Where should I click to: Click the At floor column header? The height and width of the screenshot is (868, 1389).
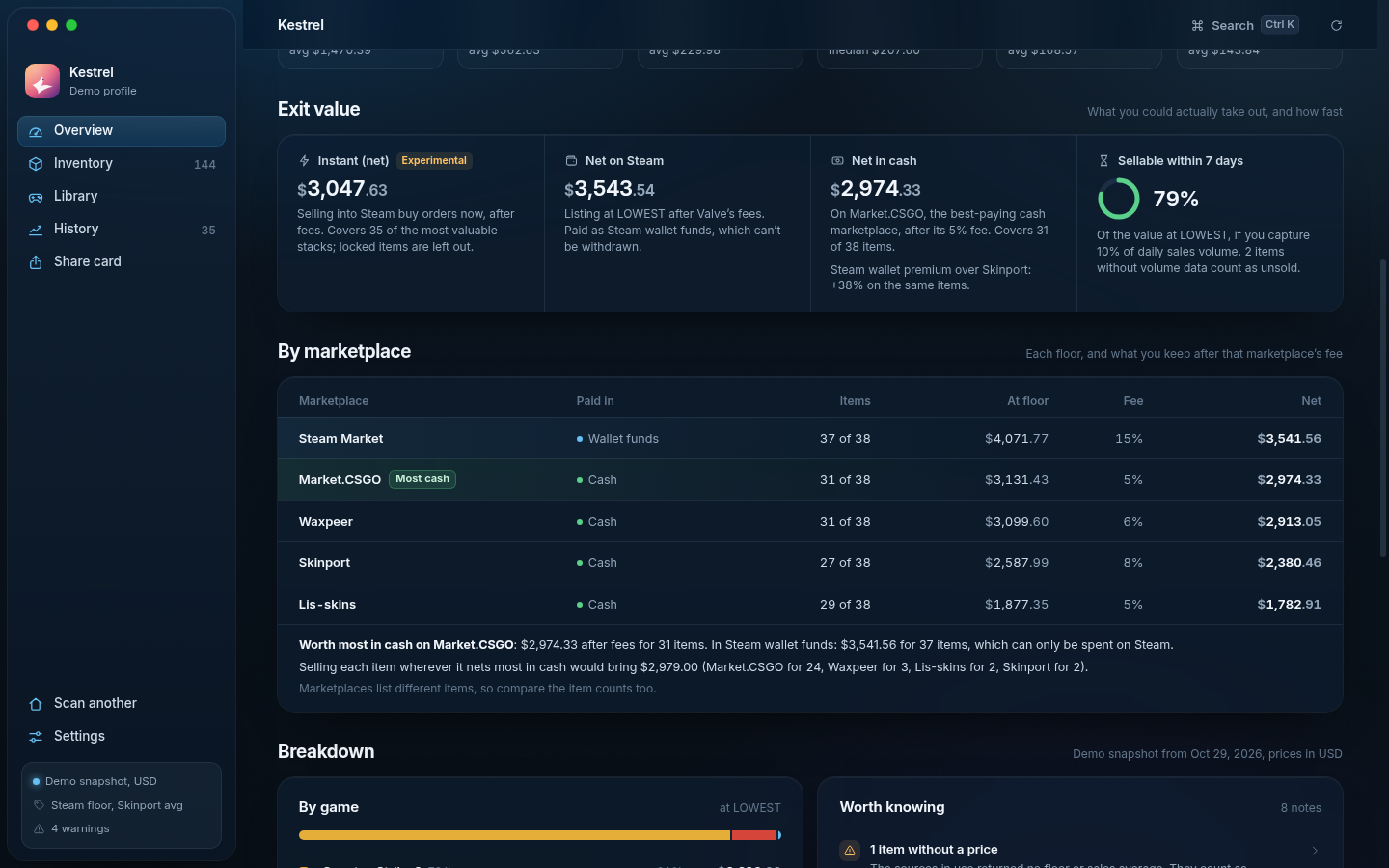tap(1027, 401)
